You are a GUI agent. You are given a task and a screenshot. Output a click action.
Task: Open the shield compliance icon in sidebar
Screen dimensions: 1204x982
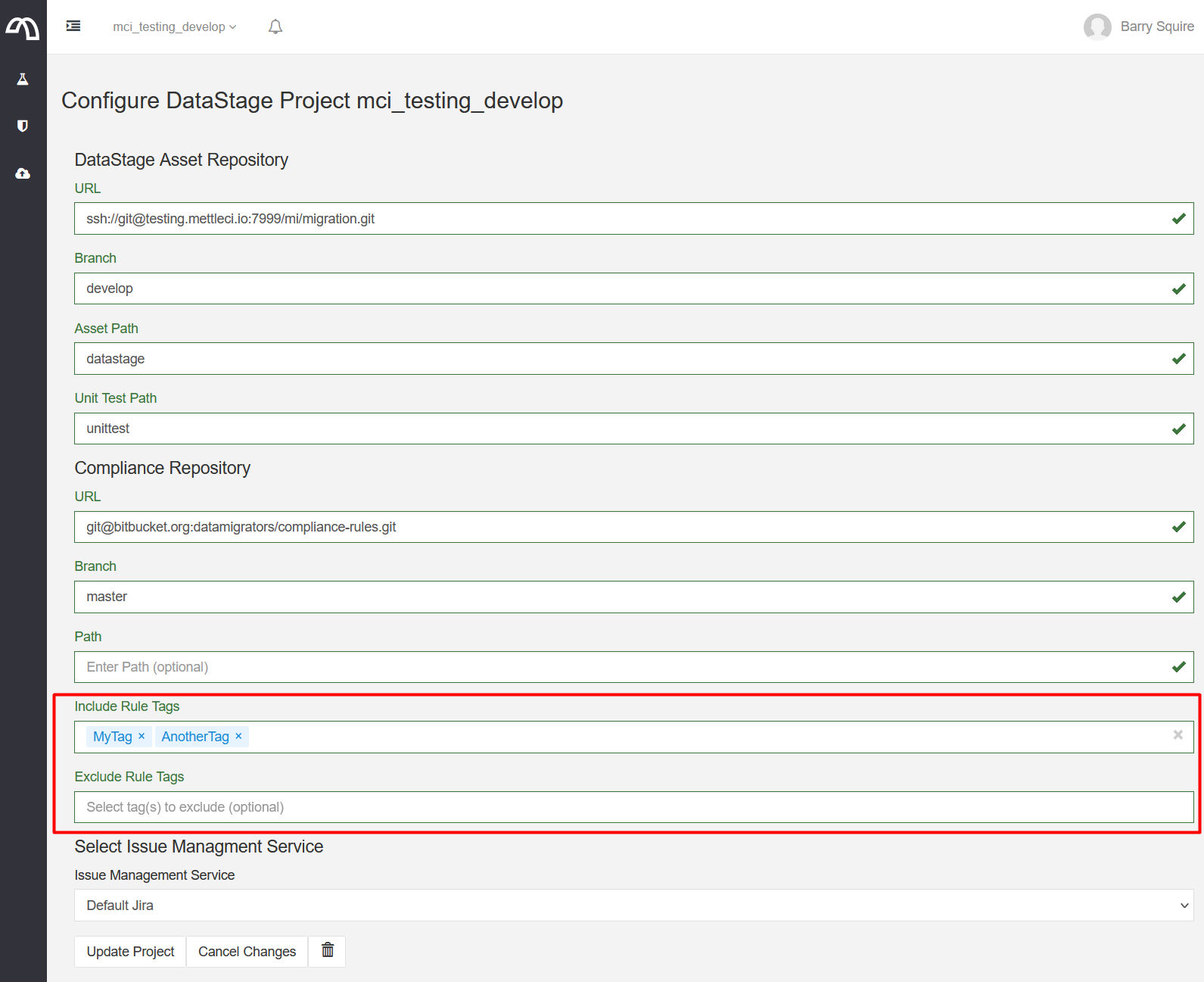point(23,126)
